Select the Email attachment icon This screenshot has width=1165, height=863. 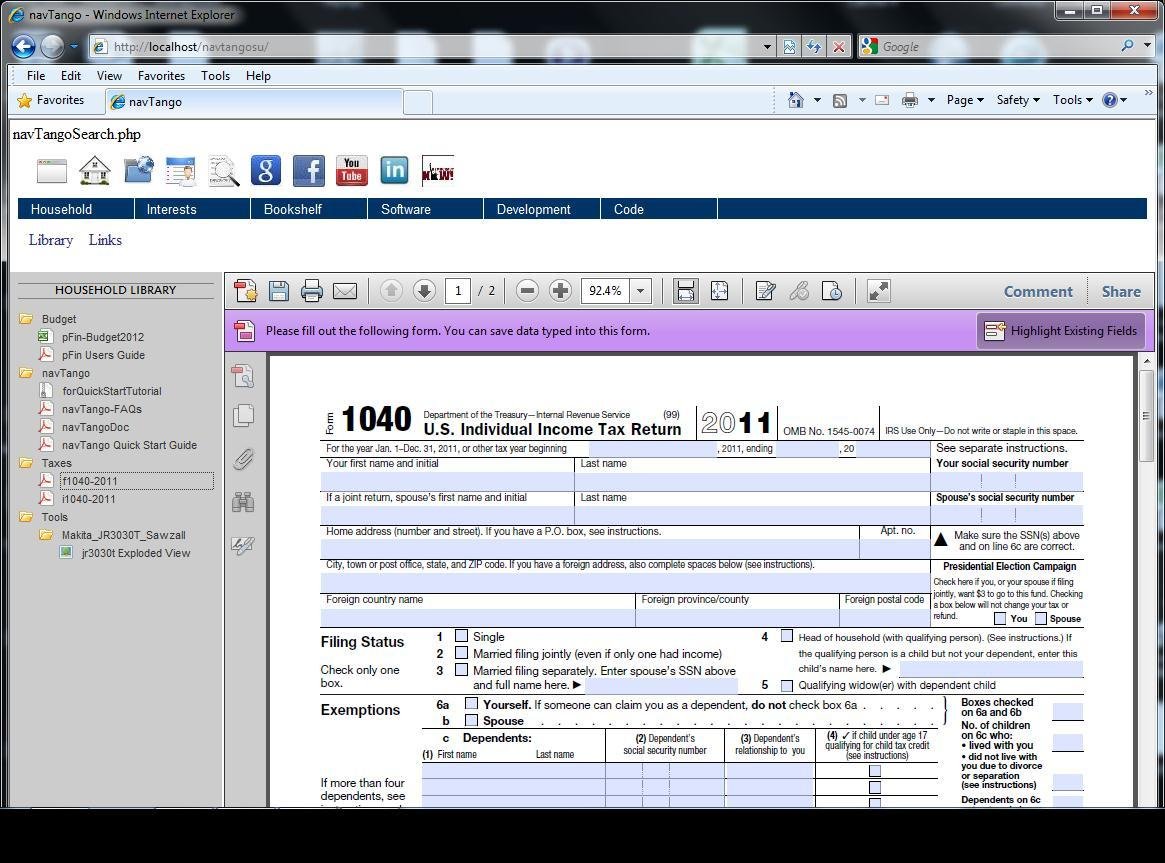[x=345, y=291]
